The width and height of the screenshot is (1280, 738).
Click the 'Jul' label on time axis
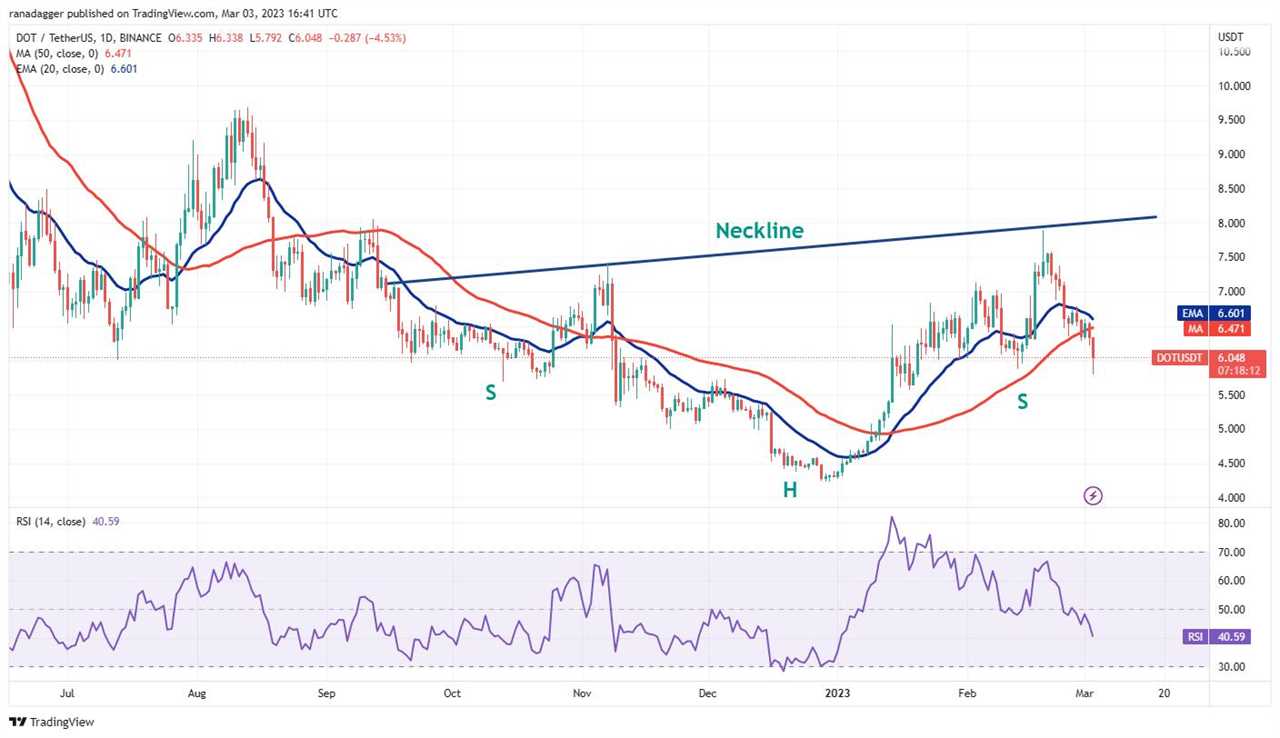67,692
